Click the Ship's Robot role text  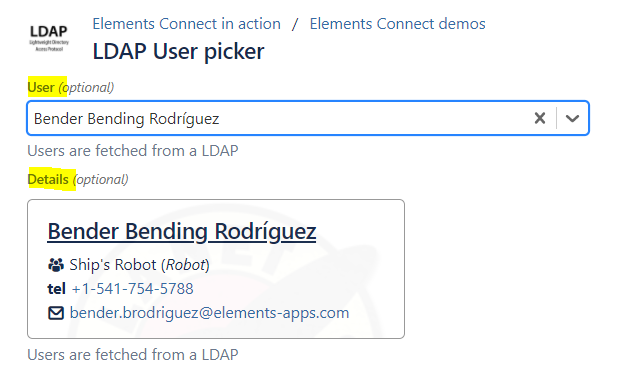pos(139,265)
